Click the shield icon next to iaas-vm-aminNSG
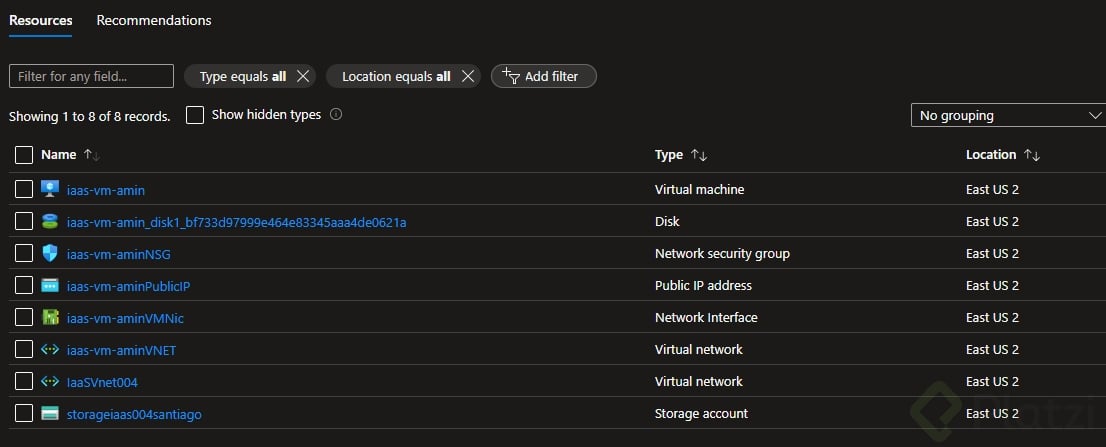 [50, 253]
